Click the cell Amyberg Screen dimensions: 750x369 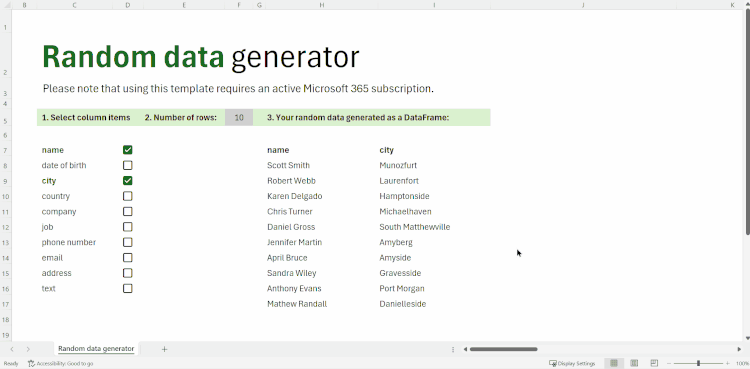coord(396,242)
